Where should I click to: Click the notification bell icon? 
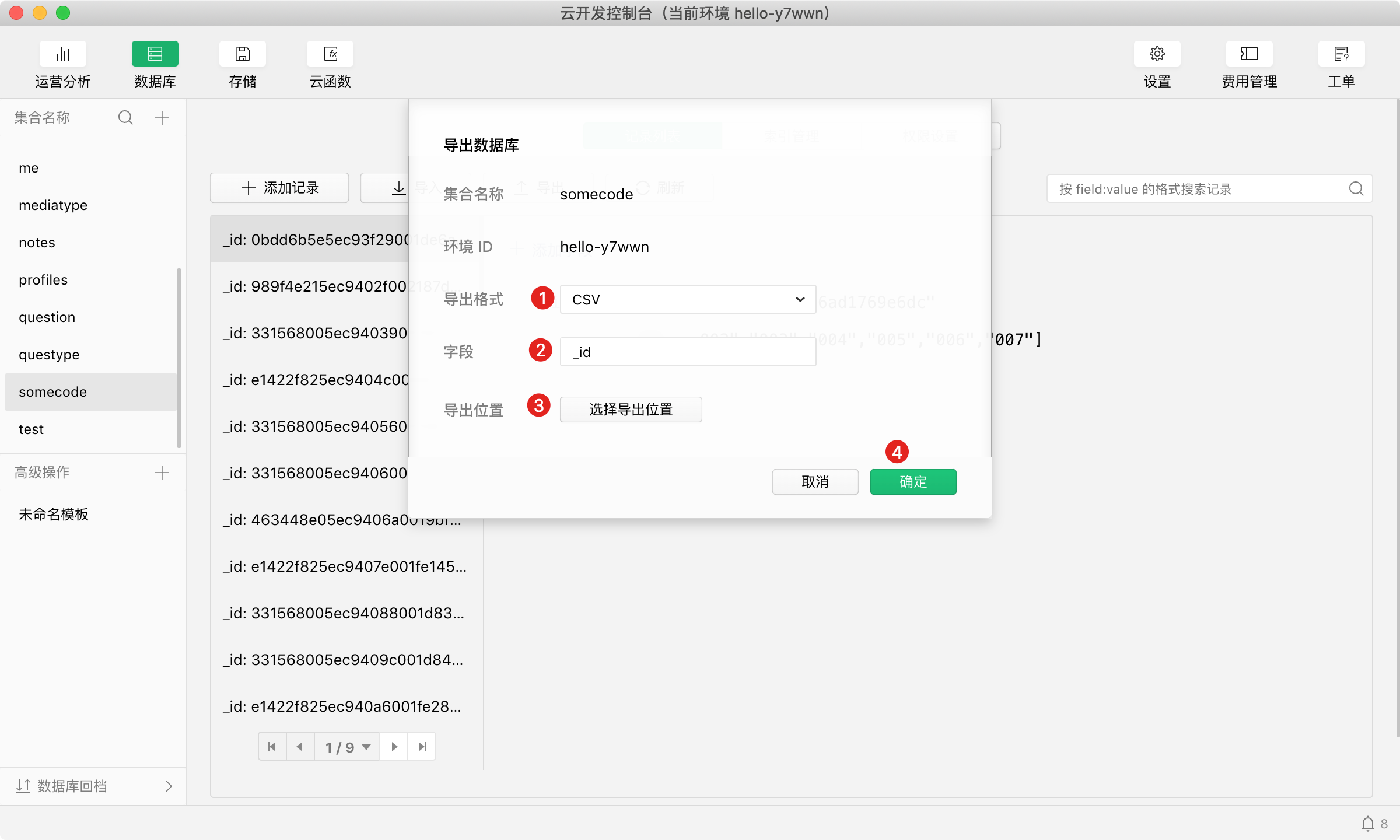[x=1367, y=824]
